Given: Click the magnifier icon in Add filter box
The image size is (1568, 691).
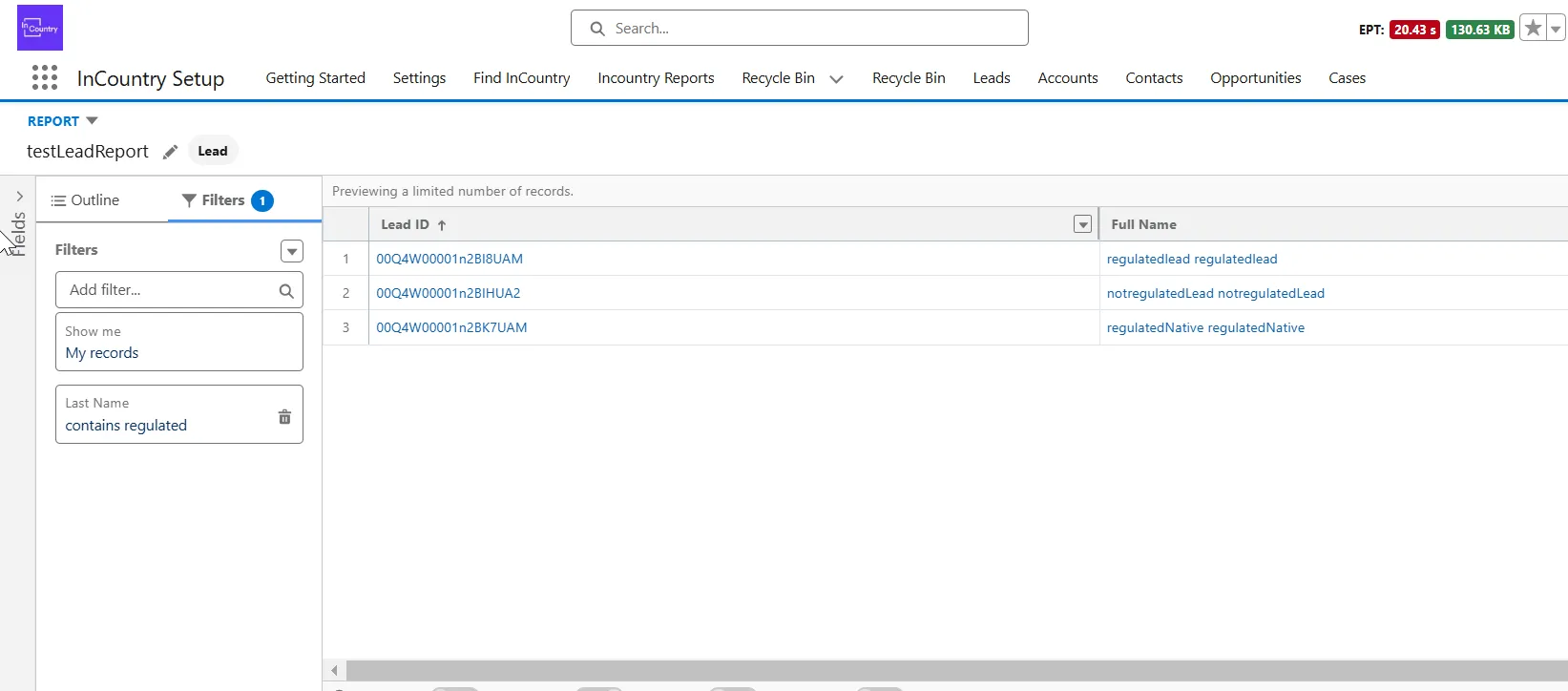Looking at the screenshot, I should click(286, 291).
